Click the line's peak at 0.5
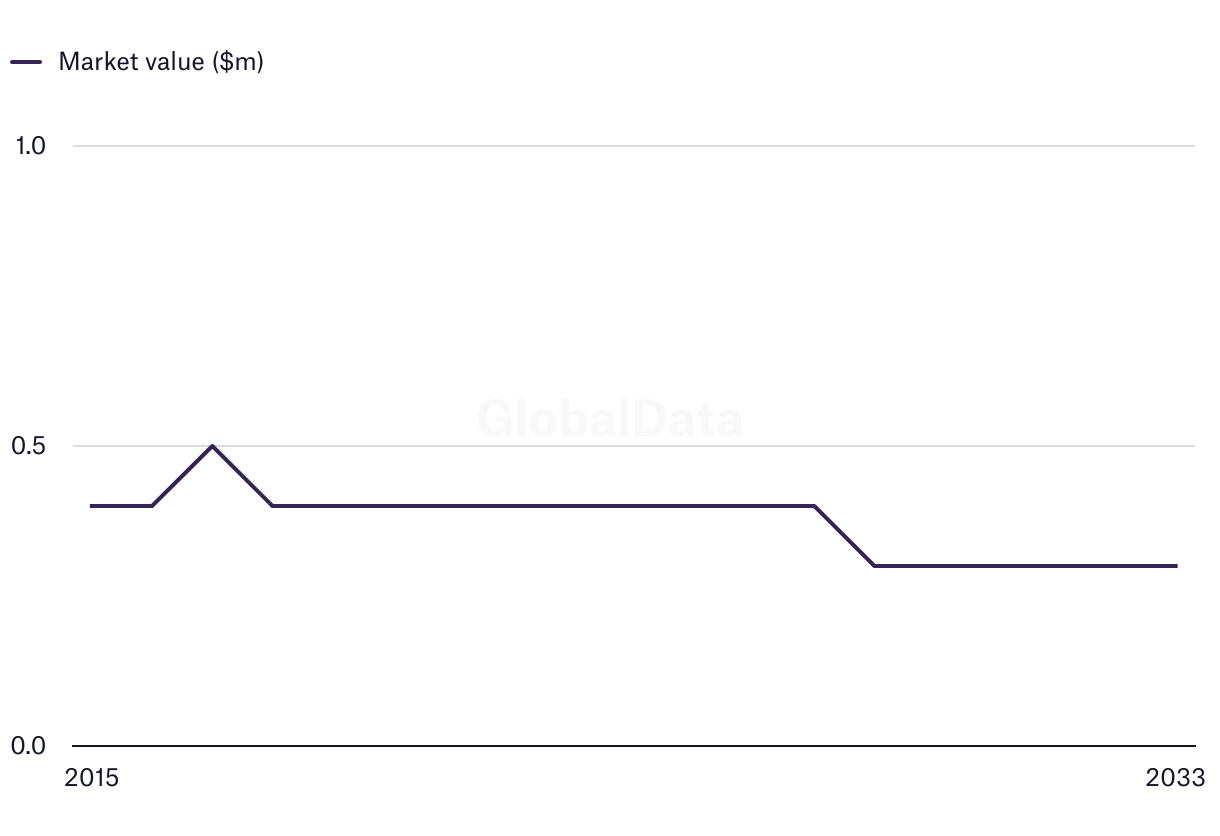Screen dimensions: 1220x836 pos(212,446)
